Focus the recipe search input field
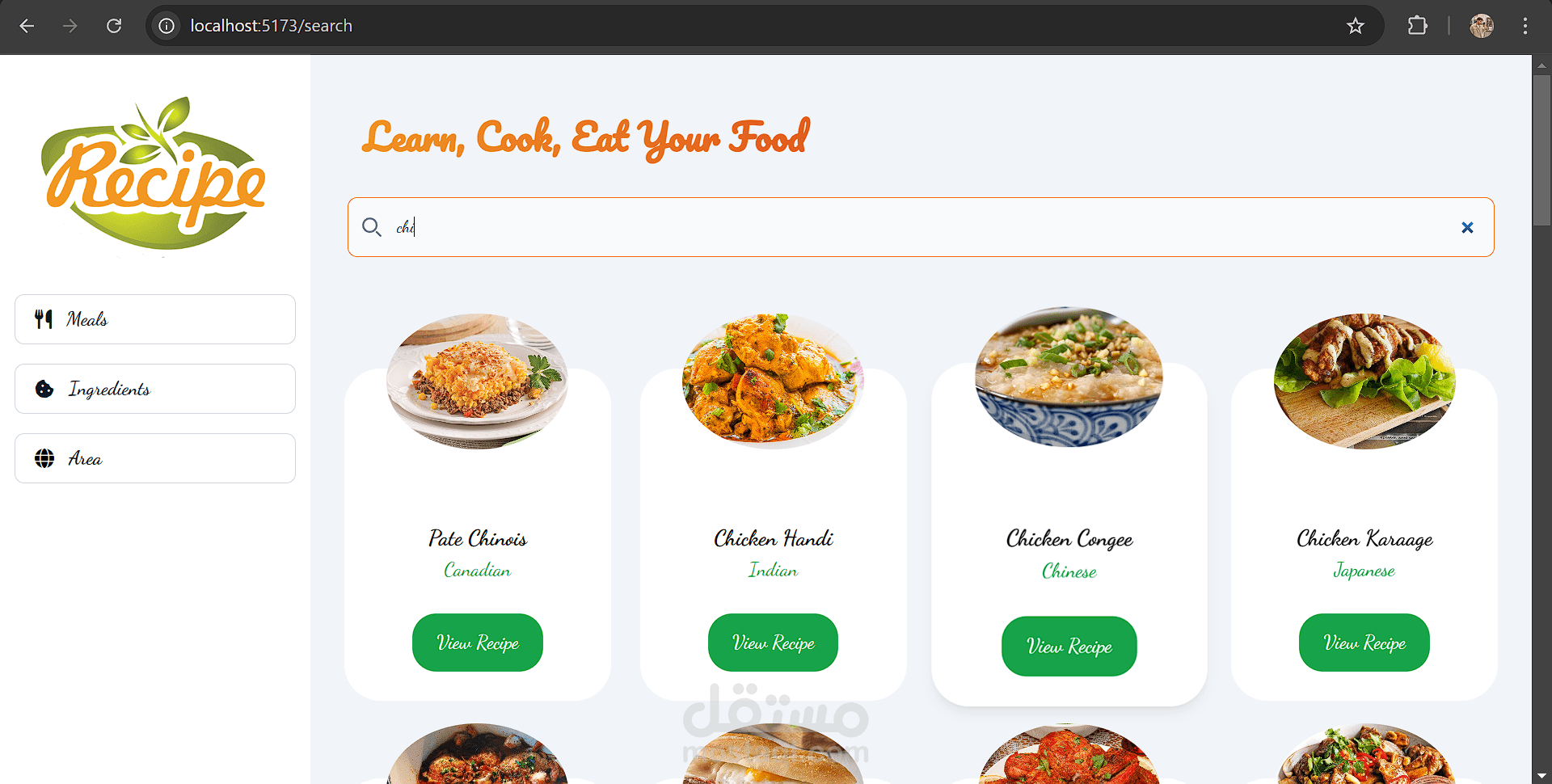 point(921,227)
